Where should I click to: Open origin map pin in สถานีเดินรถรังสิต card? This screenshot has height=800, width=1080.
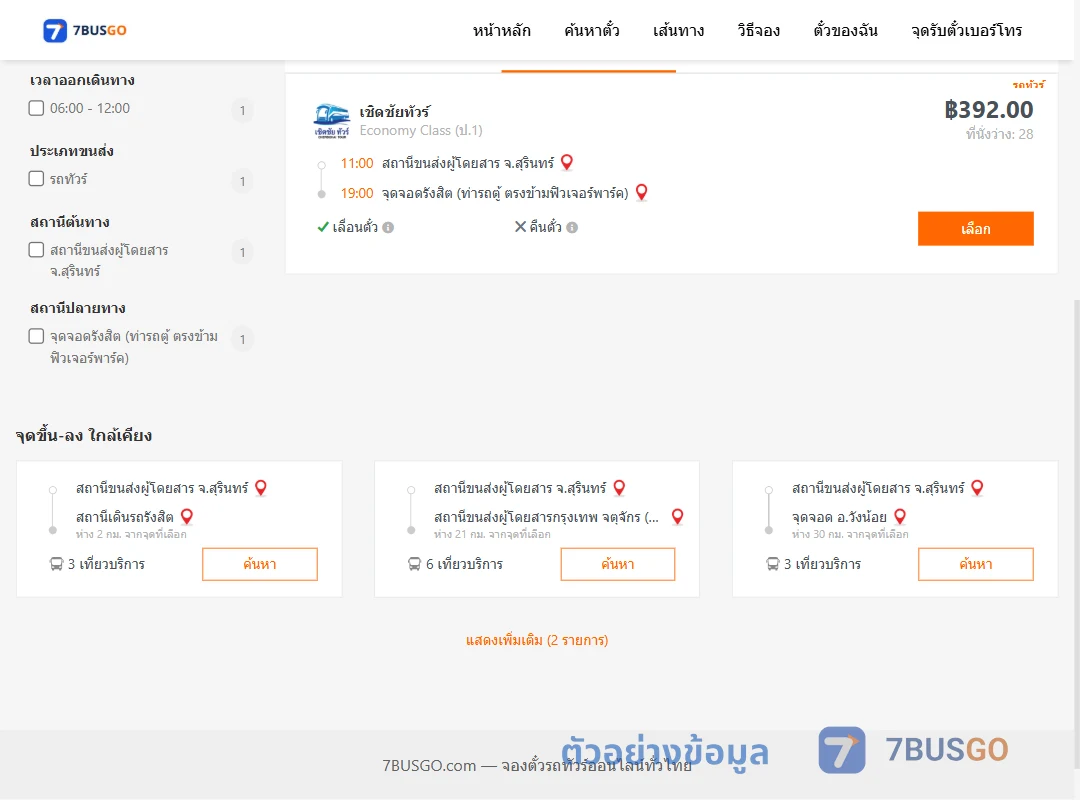tap(261, 488)
